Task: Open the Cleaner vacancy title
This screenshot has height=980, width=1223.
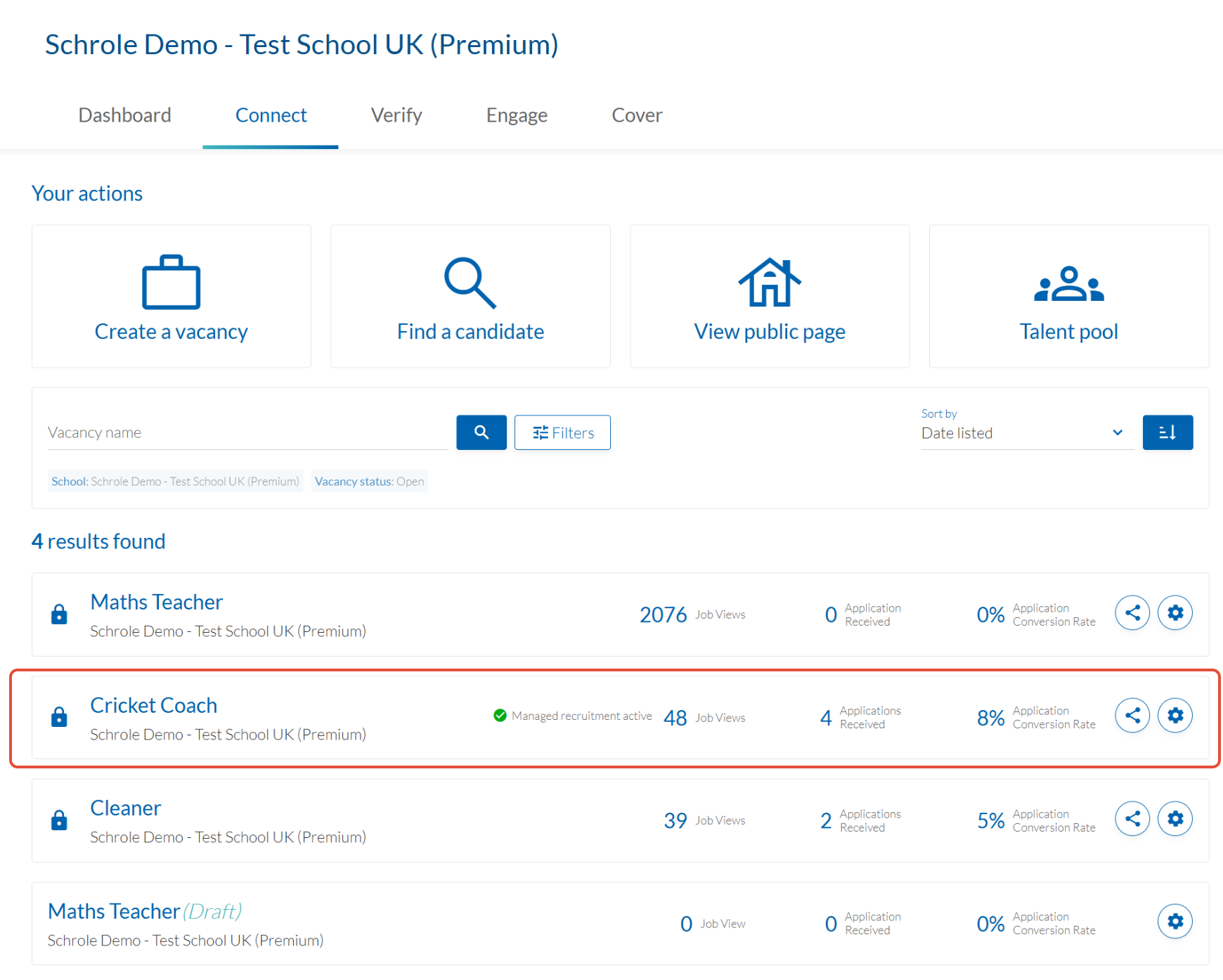Action: pos(125,808)
